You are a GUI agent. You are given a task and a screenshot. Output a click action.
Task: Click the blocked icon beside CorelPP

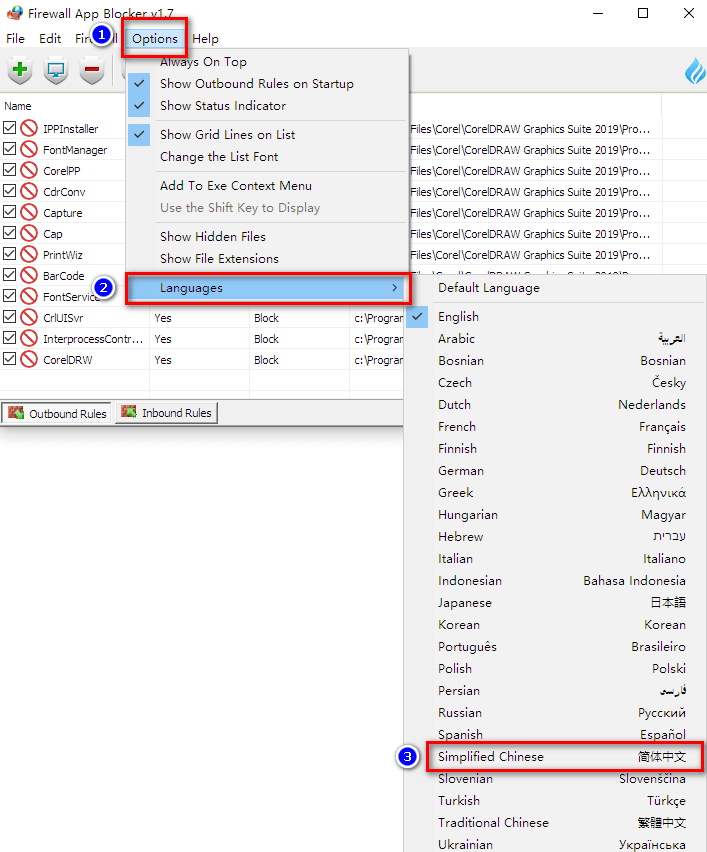(29, 171)
